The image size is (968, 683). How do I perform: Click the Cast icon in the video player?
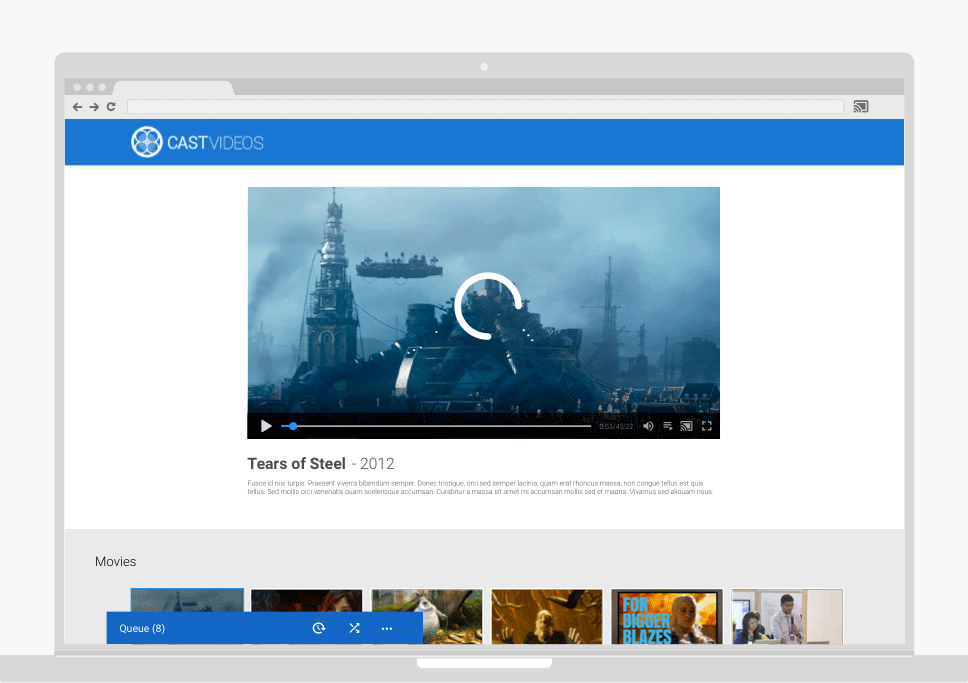pyautogui.click(x=686, y=426)
